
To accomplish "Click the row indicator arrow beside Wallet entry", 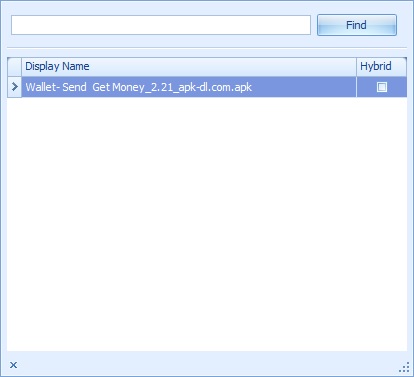I will coord(14,87).
